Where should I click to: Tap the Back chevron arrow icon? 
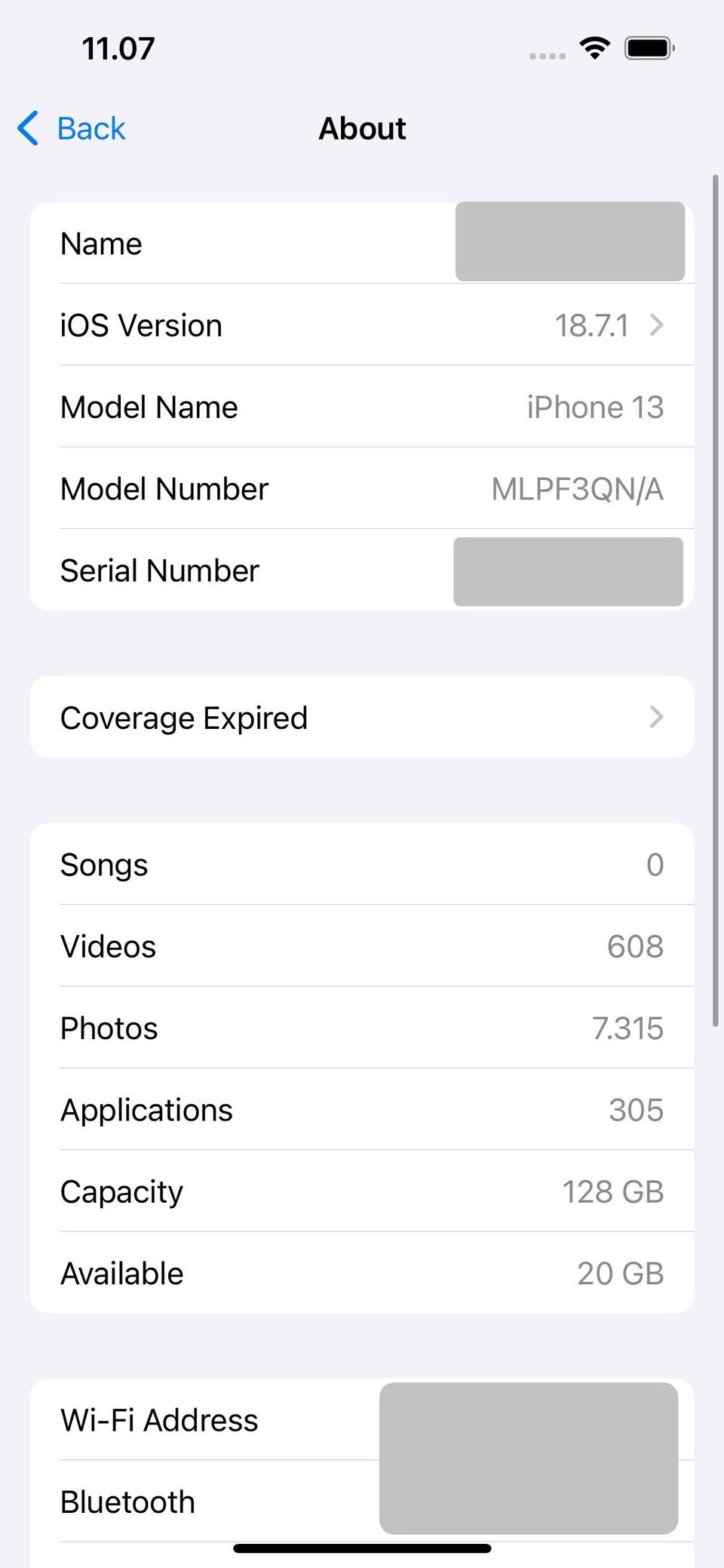(x=28, y=128)
